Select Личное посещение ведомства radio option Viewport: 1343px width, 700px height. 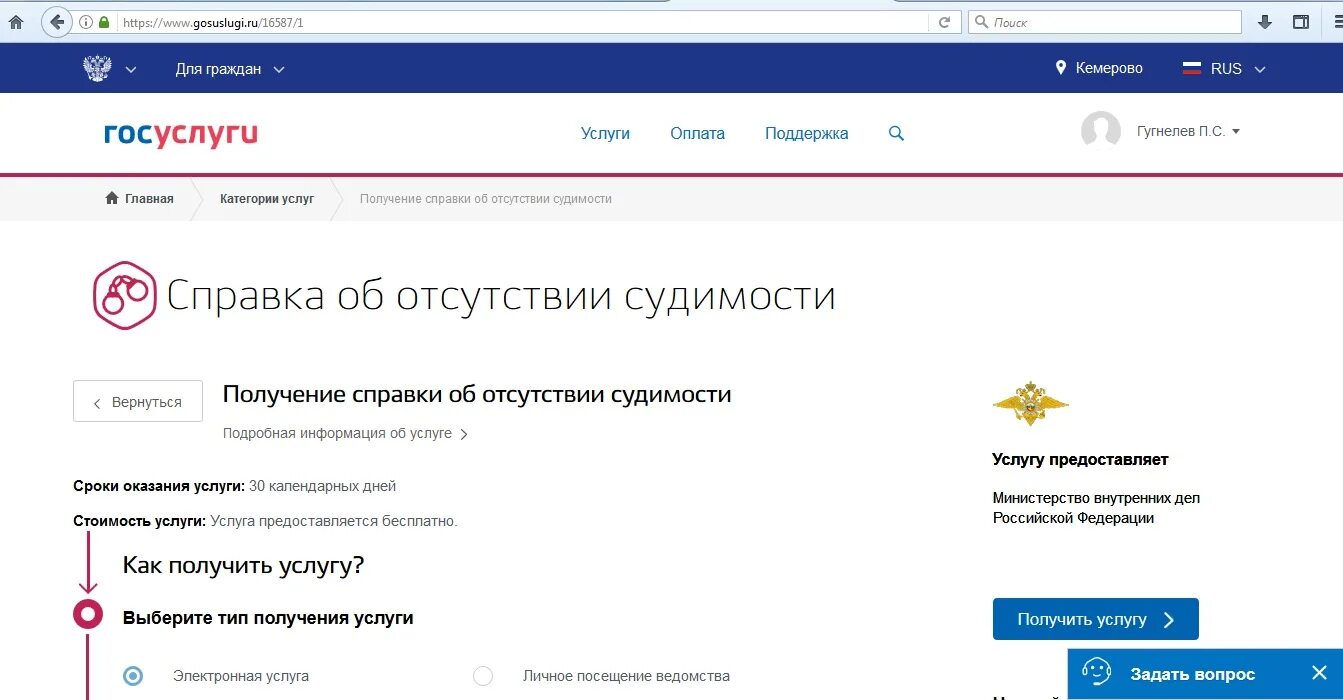click(483, 676)
